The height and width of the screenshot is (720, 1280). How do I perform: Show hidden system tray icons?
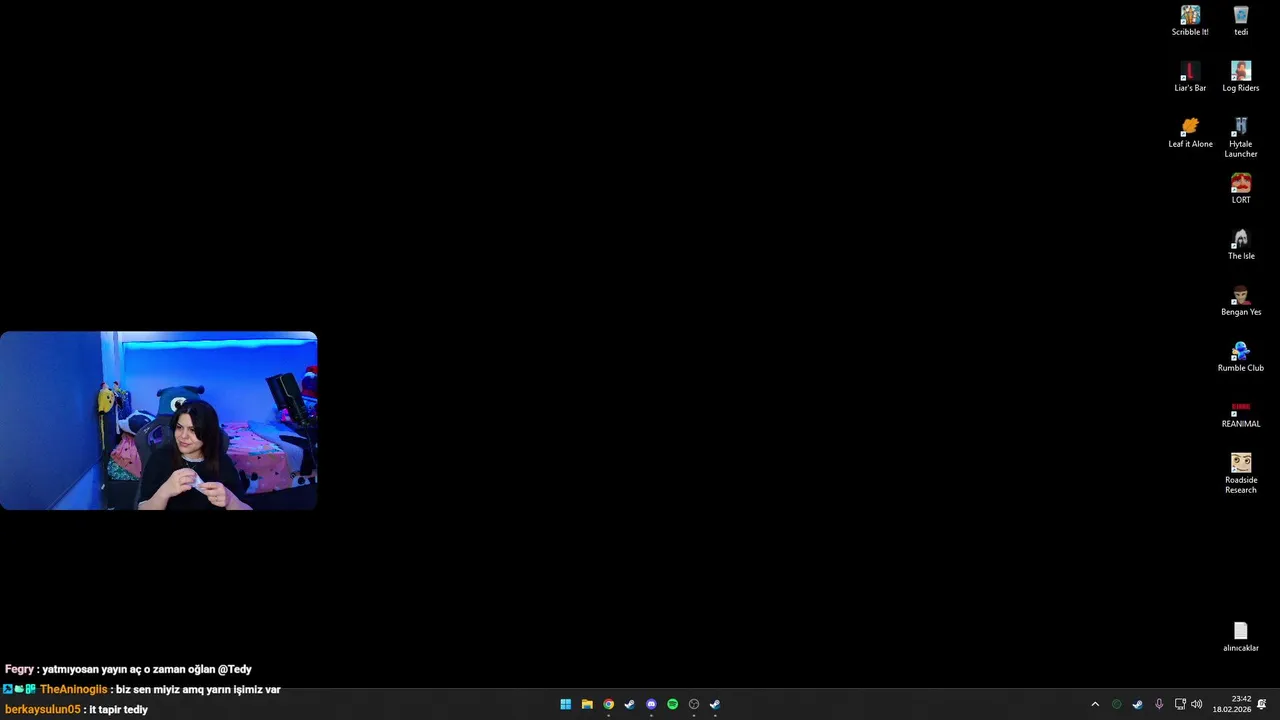(x=1095, y=704)
